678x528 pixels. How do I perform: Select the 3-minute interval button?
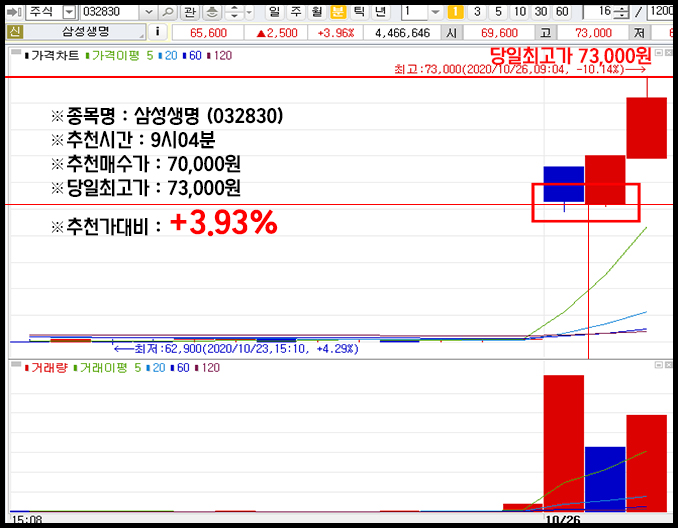(477, 12)
